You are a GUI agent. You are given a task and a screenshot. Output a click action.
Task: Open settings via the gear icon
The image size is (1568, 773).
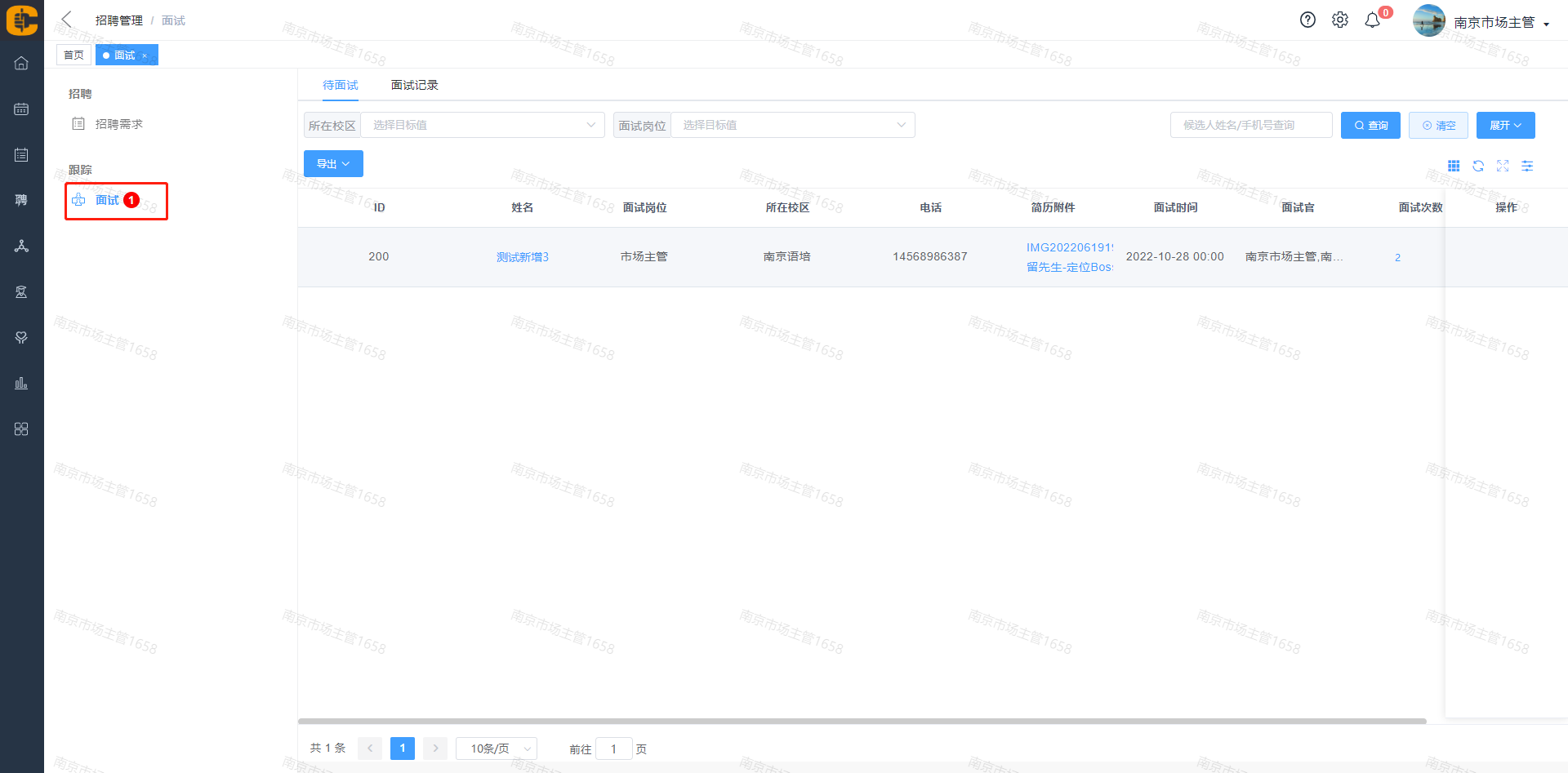(x=1340, y=20)
